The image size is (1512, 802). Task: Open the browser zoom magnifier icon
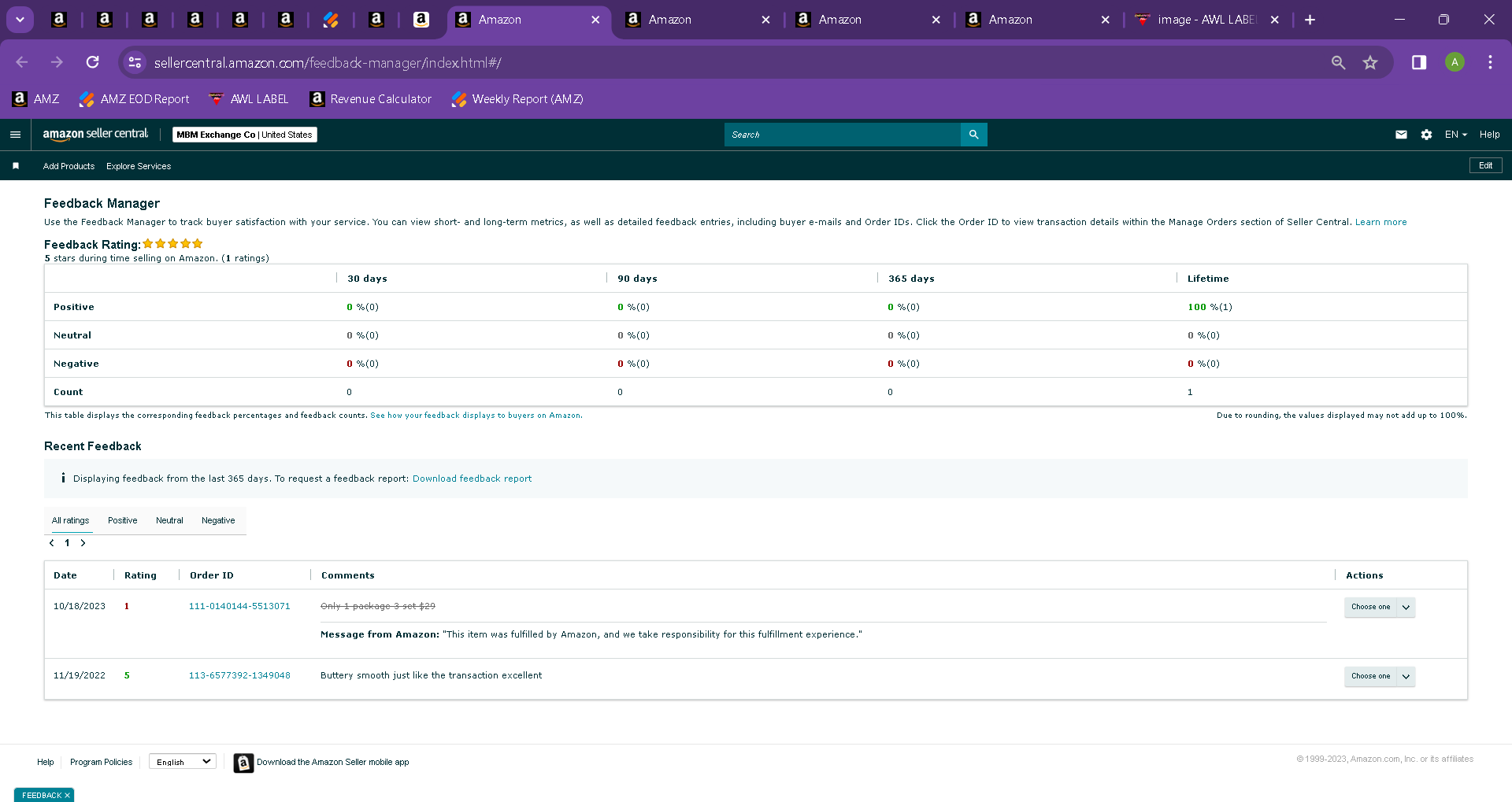pyautogui.click(x=1338, y=62)
